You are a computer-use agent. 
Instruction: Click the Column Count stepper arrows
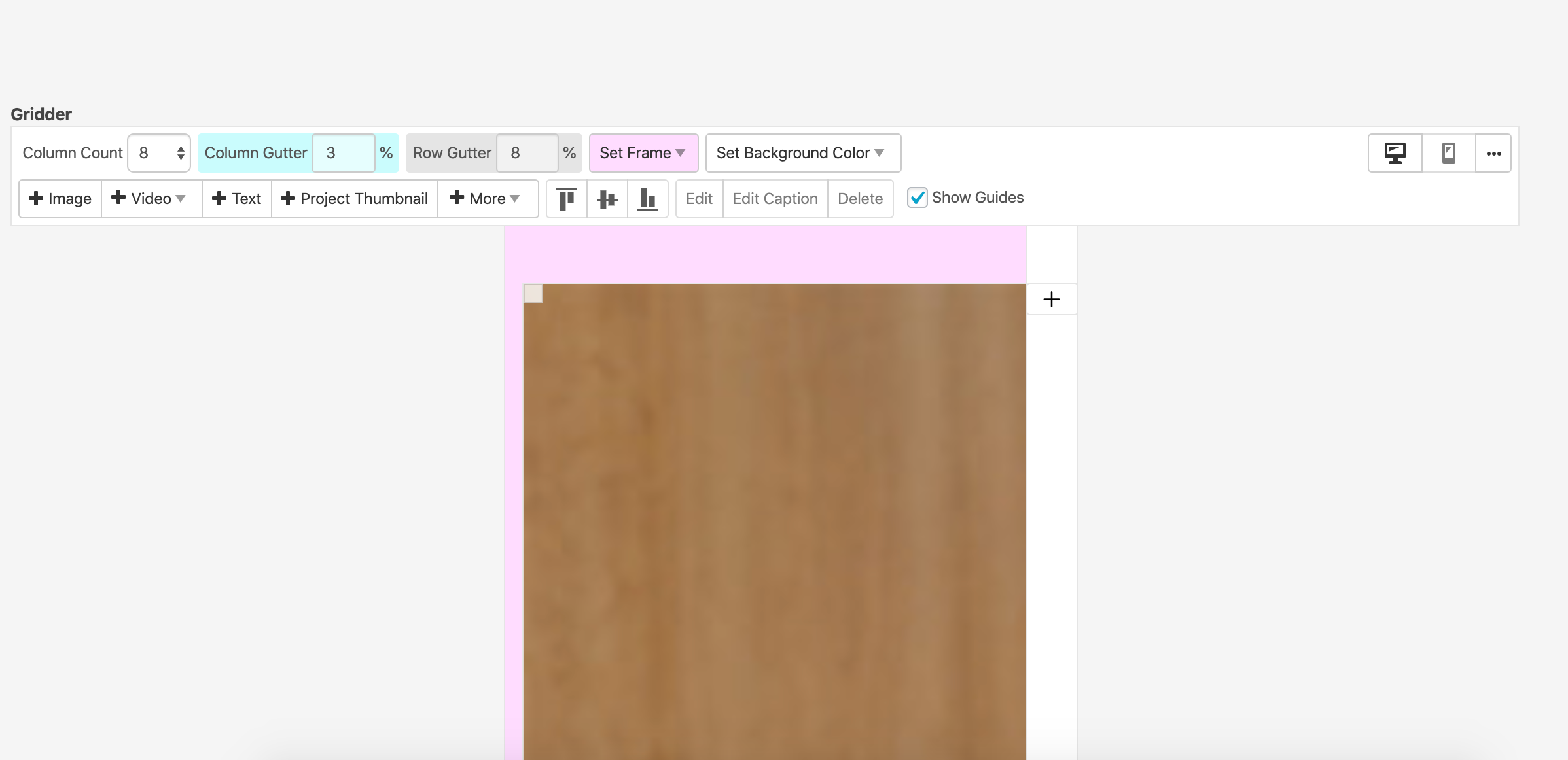181,153
